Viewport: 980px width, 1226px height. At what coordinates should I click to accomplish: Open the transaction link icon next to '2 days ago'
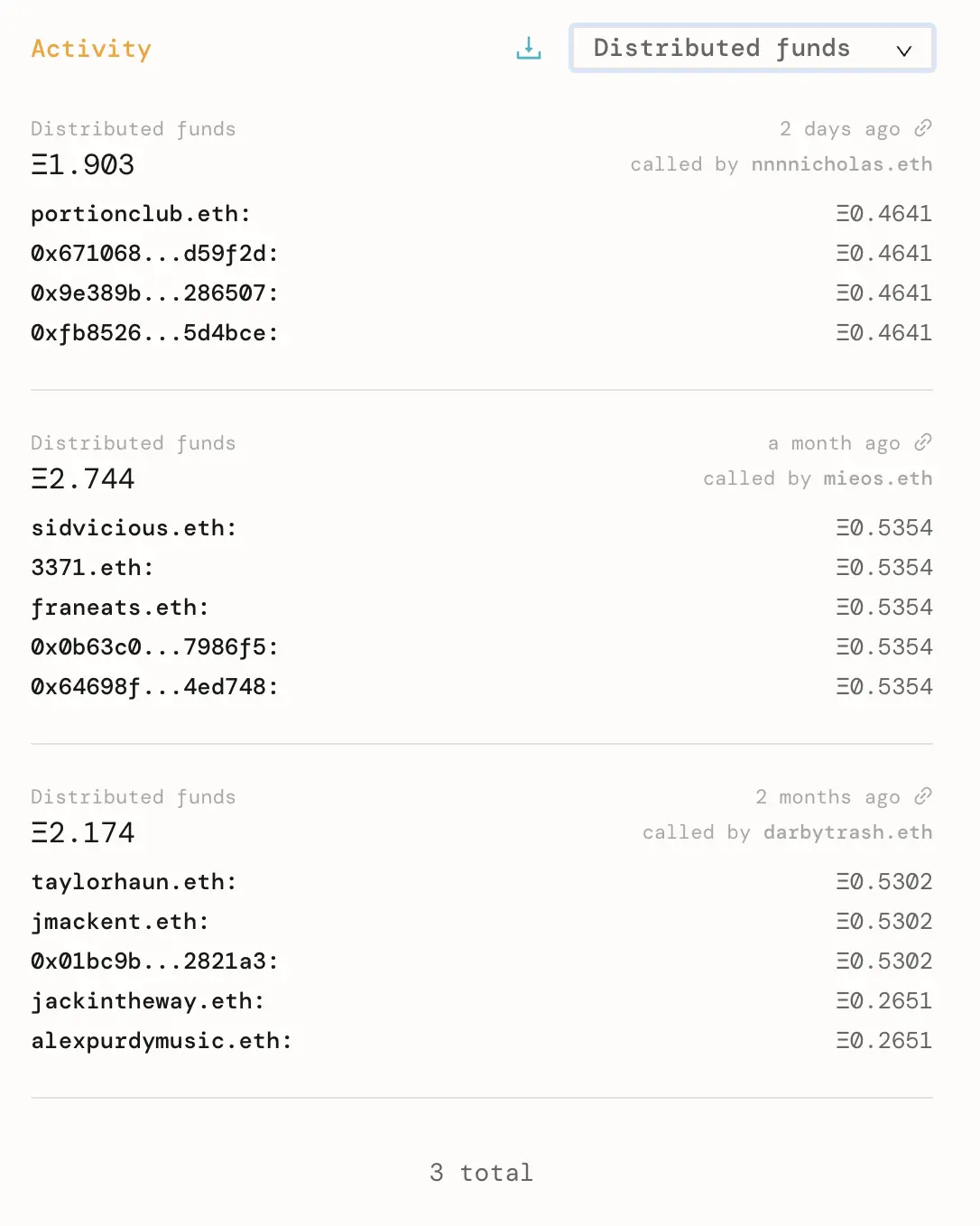point(923,128)
